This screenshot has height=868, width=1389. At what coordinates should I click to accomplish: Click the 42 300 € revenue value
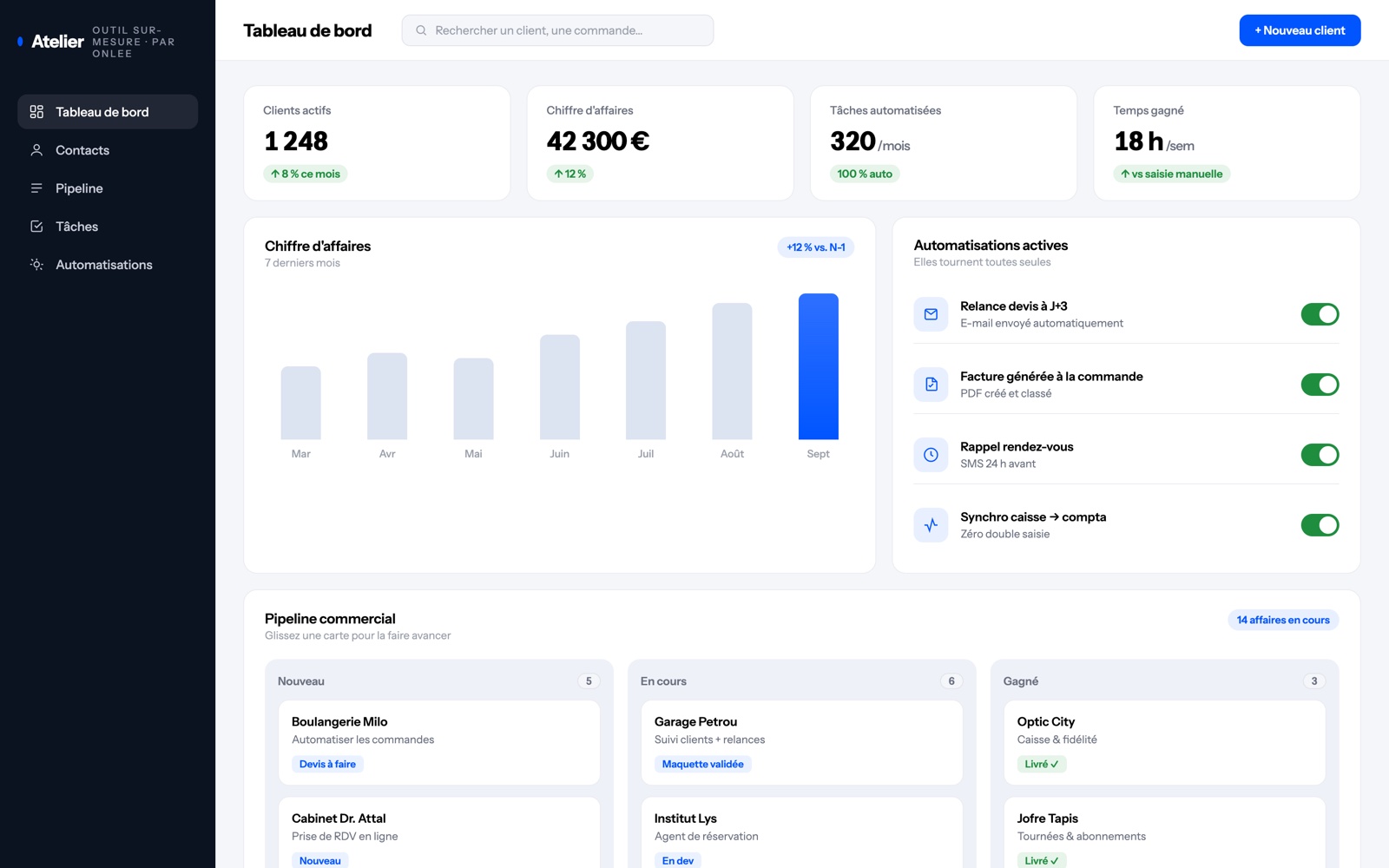[x=598, y=141]
